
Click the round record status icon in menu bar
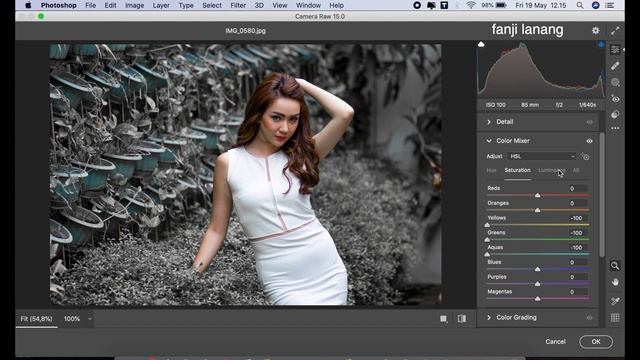417,5
